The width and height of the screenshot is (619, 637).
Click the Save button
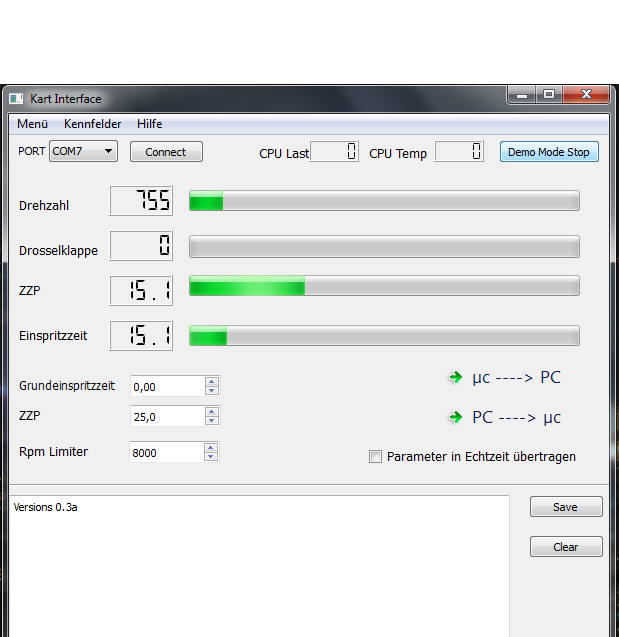coord(566,507)
